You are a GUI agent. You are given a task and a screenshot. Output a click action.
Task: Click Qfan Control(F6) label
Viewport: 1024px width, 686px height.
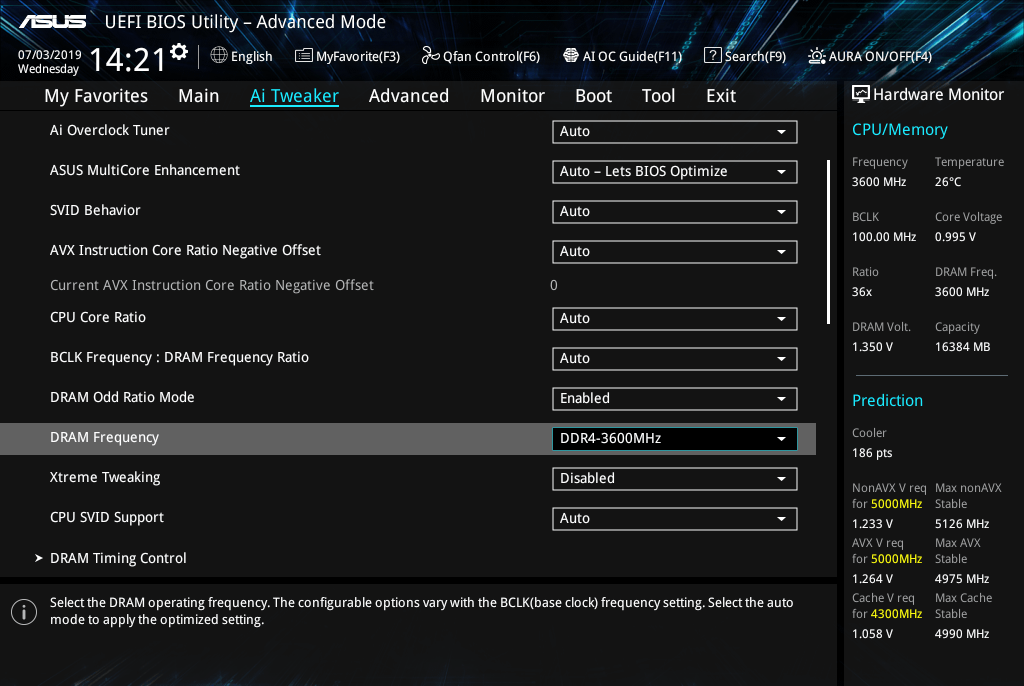(491, 56)
